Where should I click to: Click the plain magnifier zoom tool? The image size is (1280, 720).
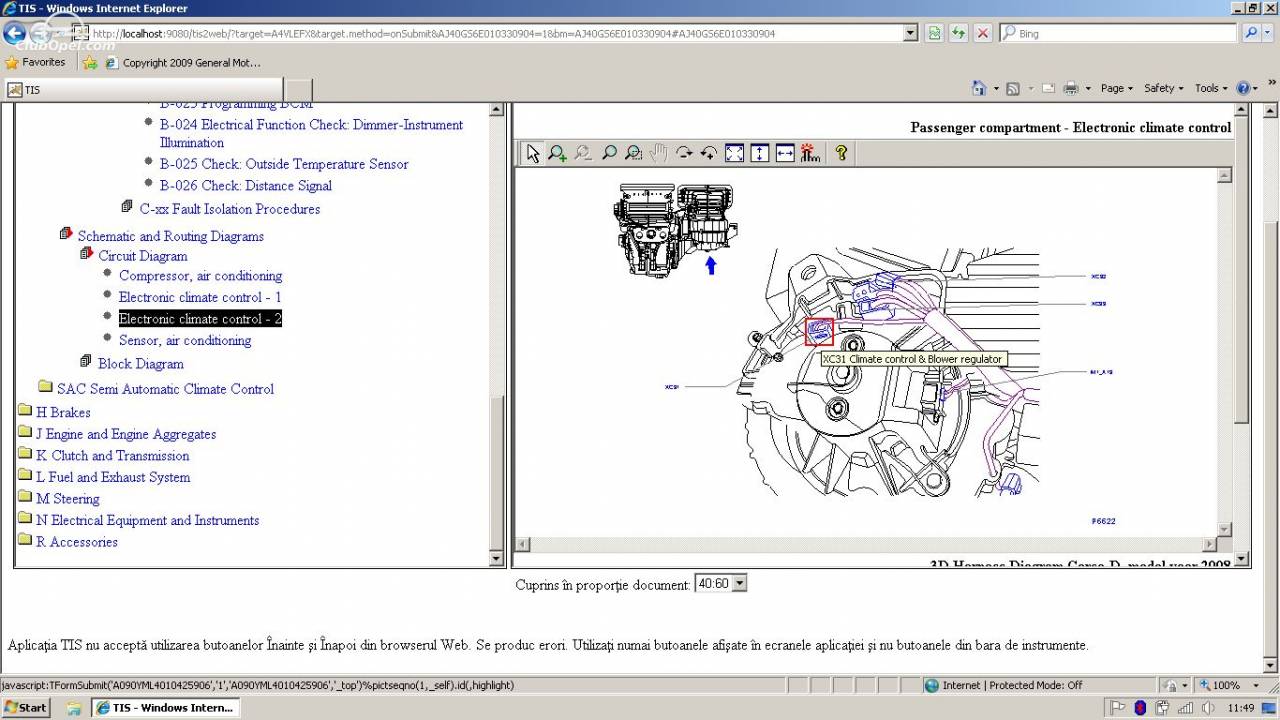[608, 153]
